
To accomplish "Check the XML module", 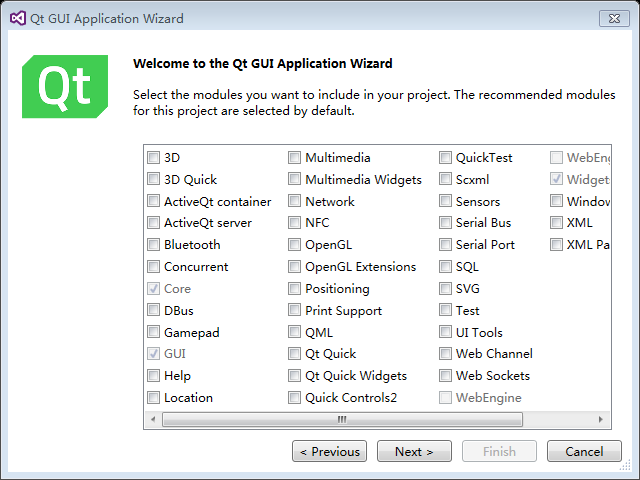I will click(x=556, y=223).
